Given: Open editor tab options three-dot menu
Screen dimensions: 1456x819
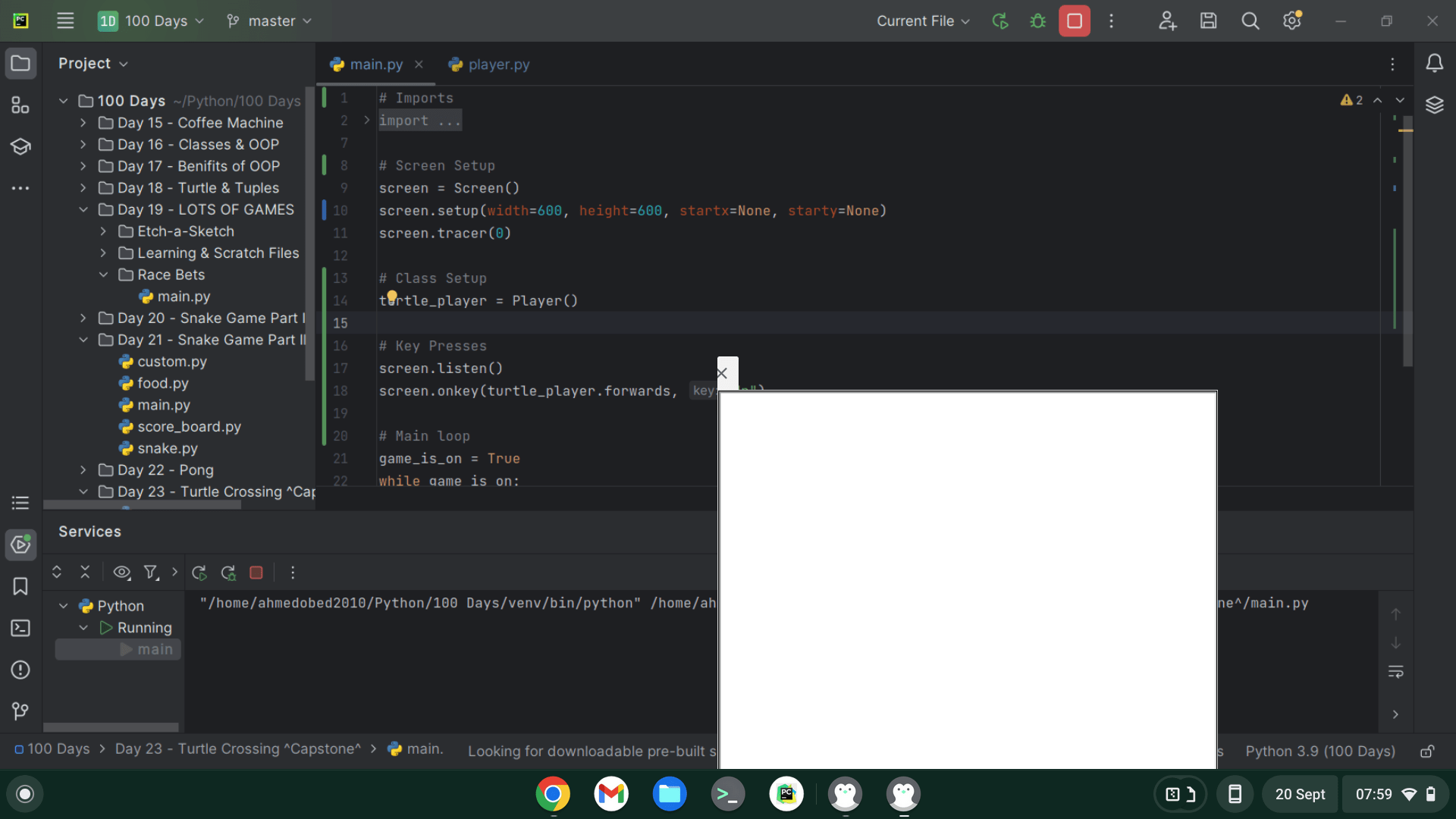Looking at the screenshot, I should click(x=1392, y=64).
